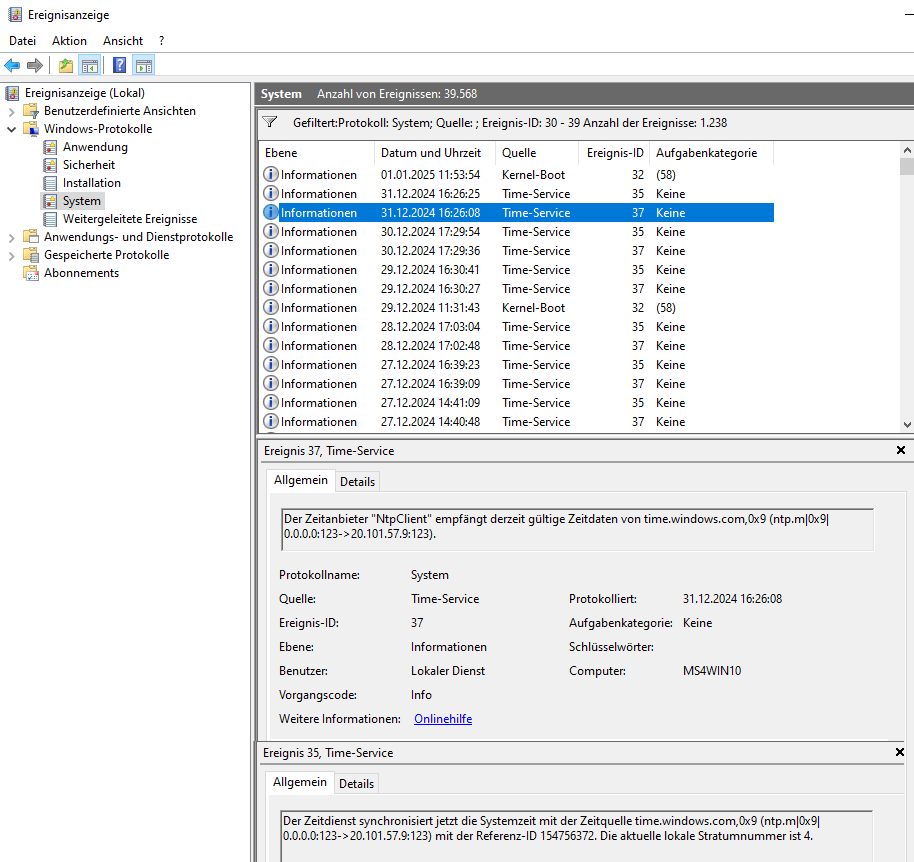Collapse the Windows-Protokolle node

11,129
